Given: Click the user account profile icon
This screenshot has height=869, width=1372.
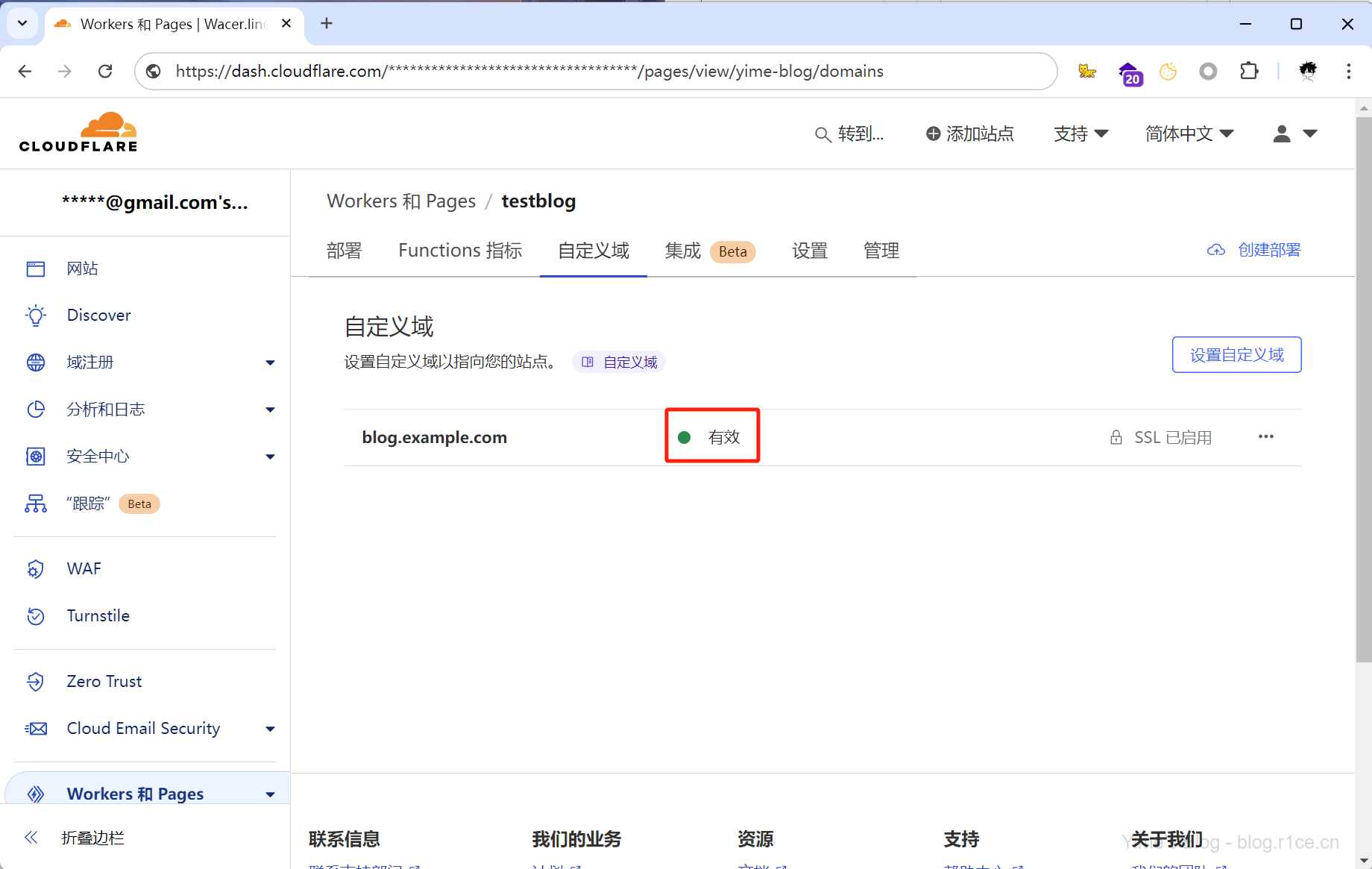Looking at the screenshot, I should (x=1282, y=134).
